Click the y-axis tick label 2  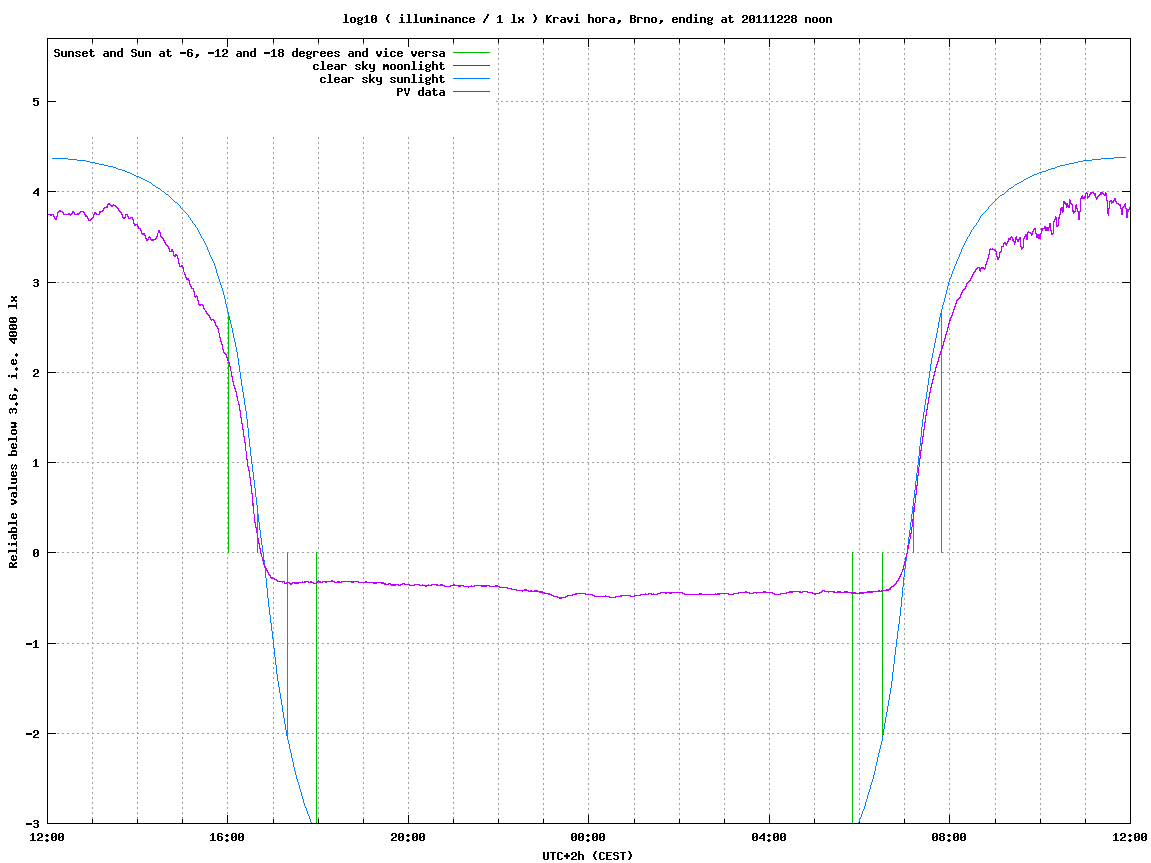pos(35,373)
